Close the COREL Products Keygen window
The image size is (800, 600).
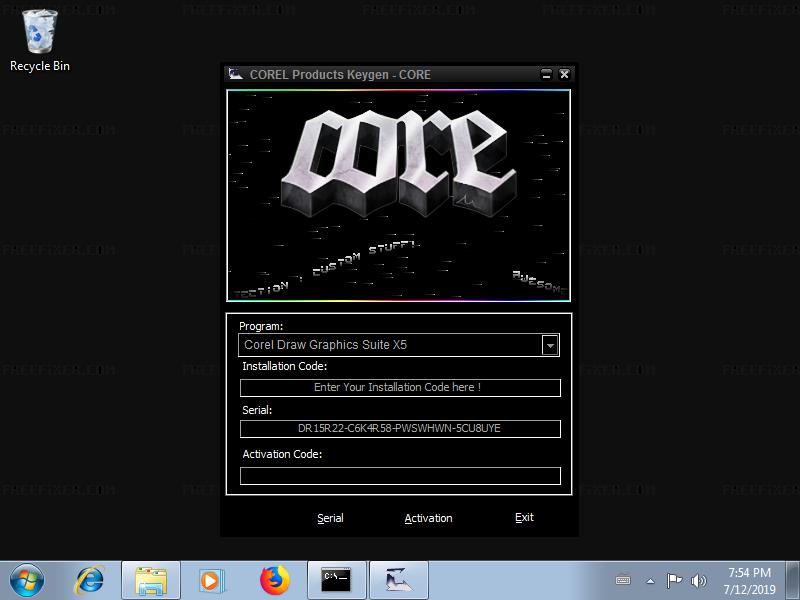(x=564, y=74)
